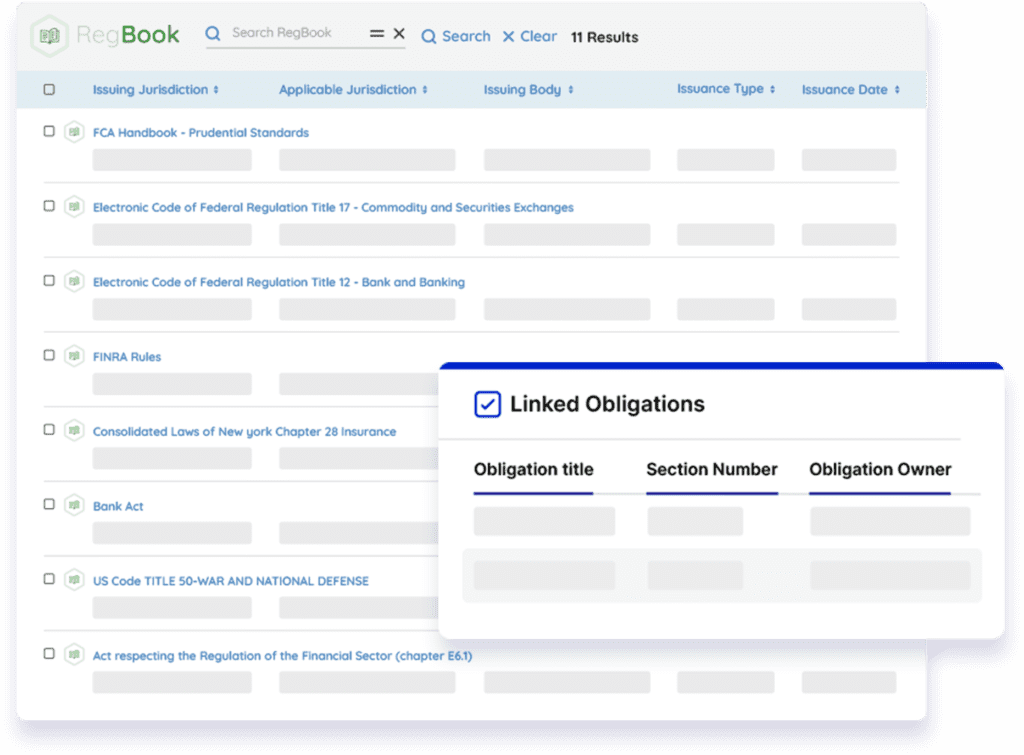This screenshot has width=1024, height=755.
Task: Open the Bank Act link
Action: tap(118, 506)
